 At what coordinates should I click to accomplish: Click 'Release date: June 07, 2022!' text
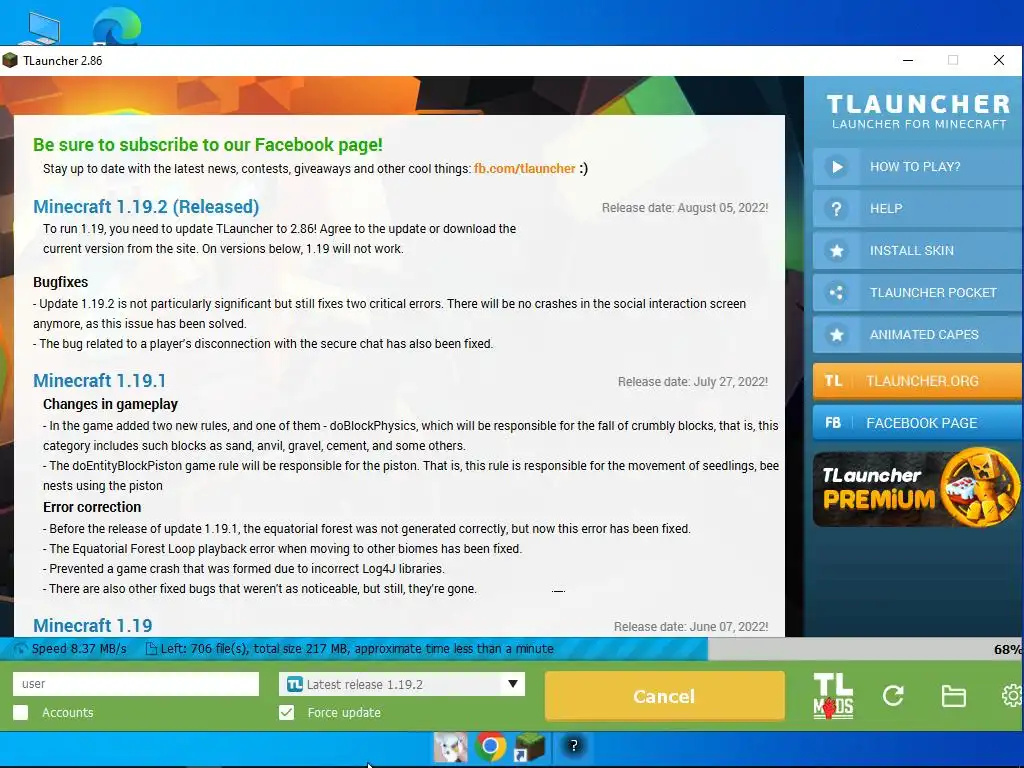point(691,626)
